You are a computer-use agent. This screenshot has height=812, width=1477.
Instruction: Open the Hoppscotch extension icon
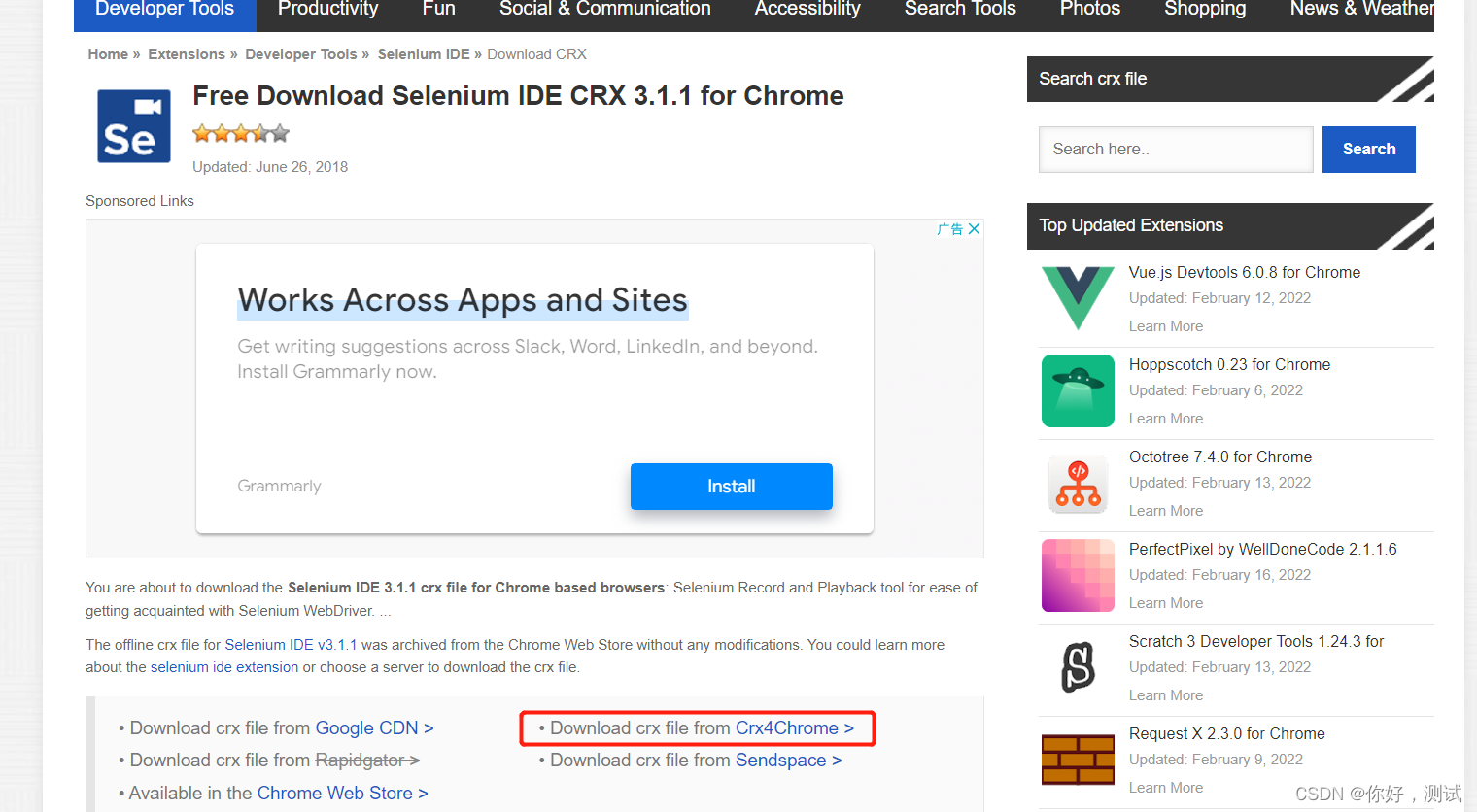(x=1078, y=391)
